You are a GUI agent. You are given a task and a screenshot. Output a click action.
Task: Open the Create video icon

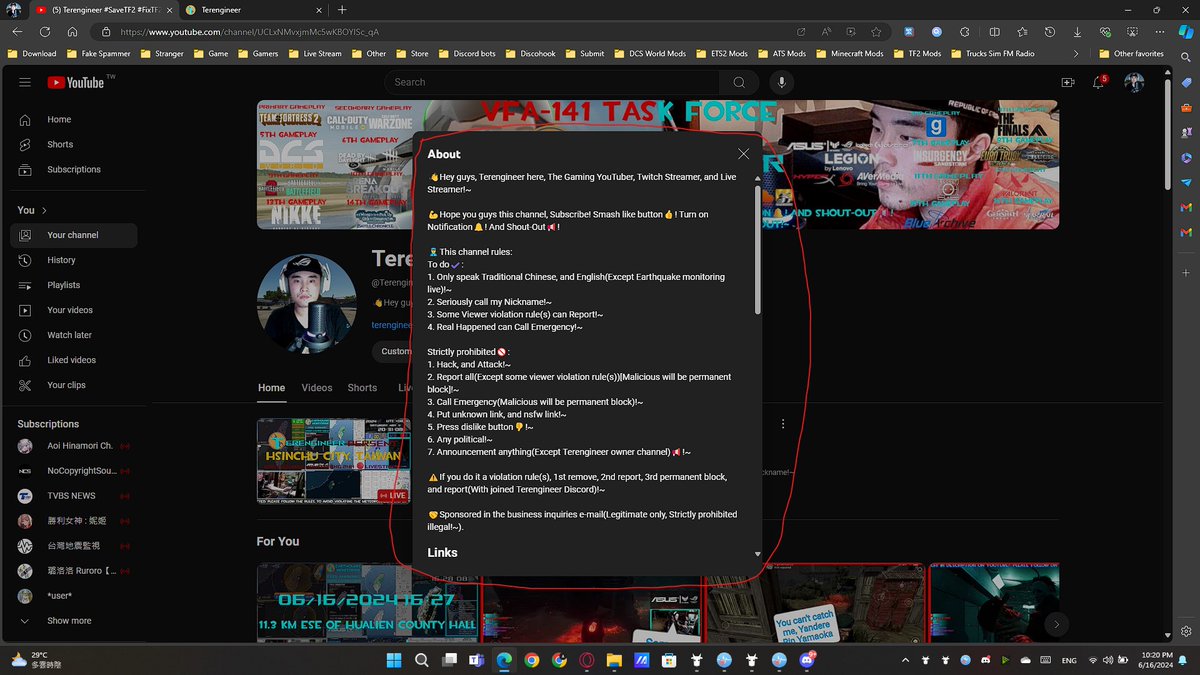1068,82
